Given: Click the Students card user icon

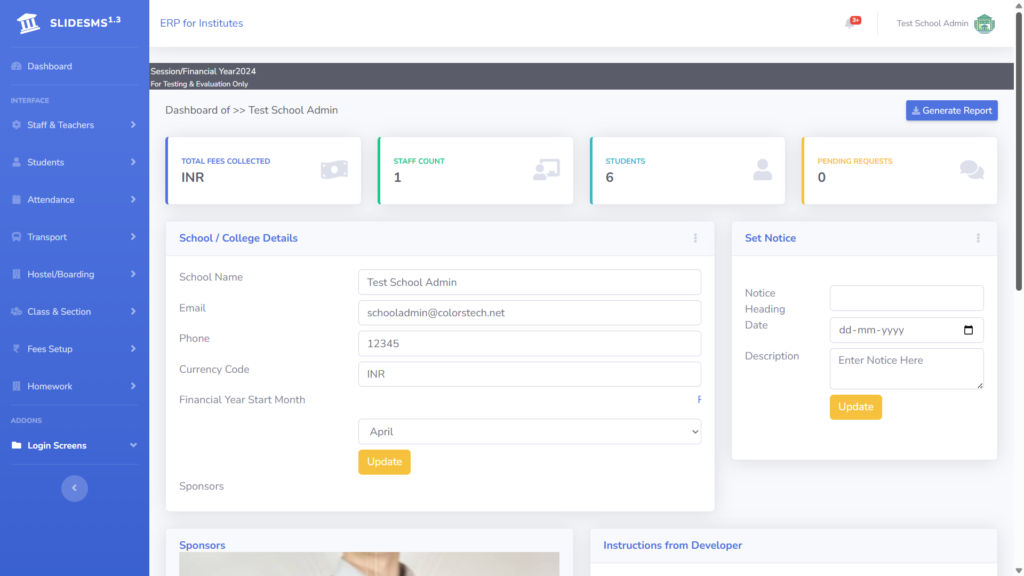Looking at the screenshot, I should 762,170.
